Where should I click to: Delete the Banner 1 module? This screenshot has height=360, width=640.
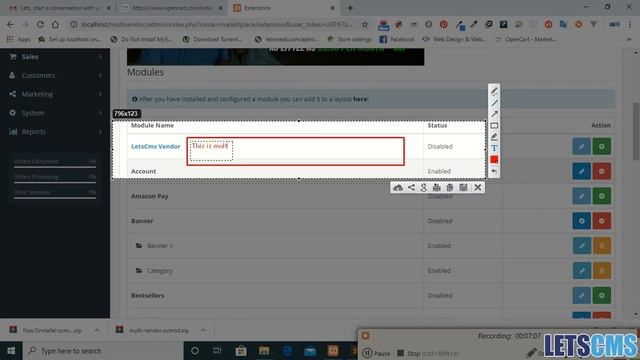[x=602, y=246]
